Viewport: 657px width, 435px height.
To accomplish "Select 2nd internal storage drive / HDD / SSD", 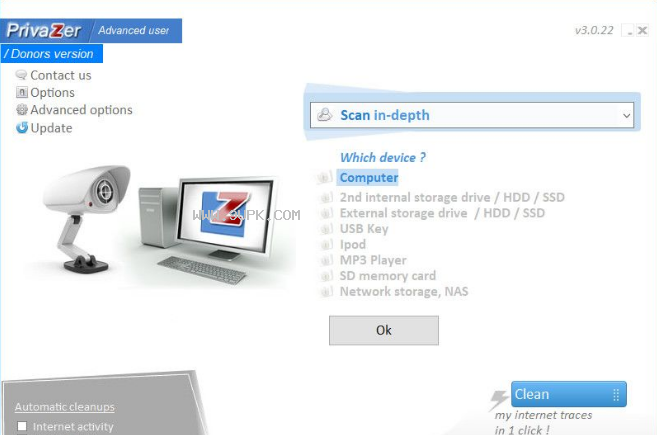I will (452, 197).
